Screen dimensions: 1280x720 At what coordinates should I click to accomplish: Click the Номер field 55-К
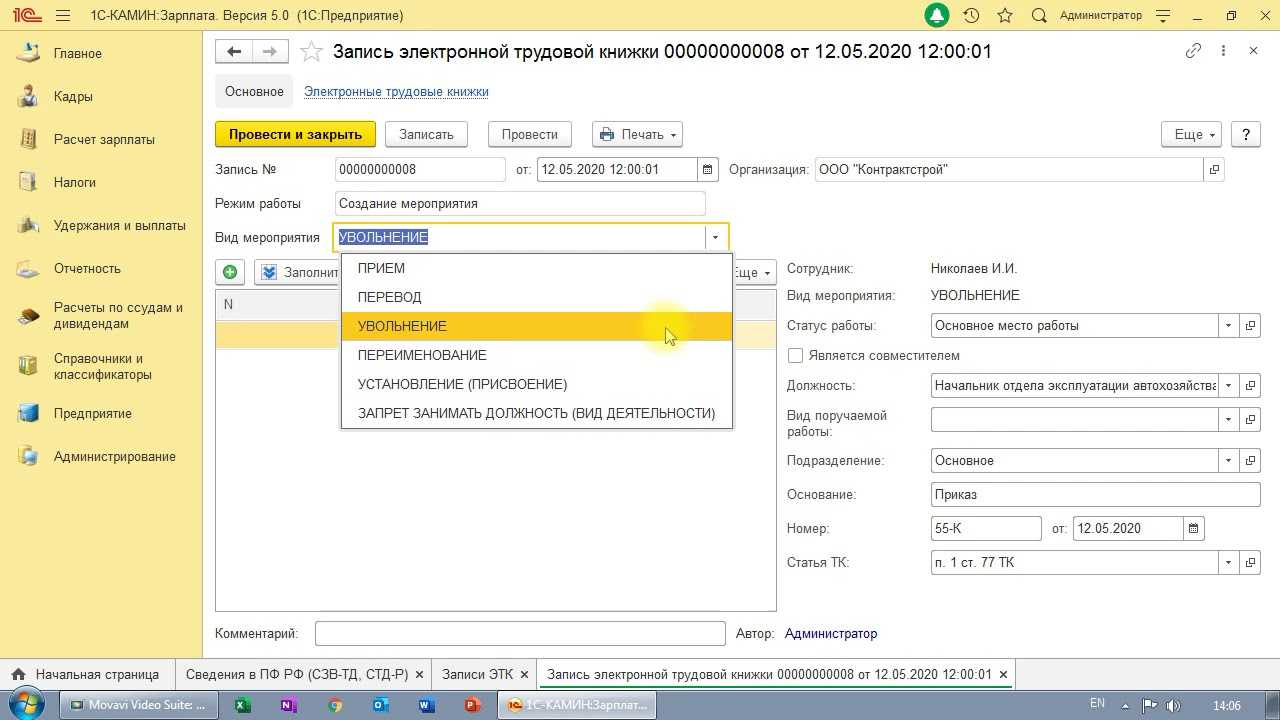pos(986,529)
